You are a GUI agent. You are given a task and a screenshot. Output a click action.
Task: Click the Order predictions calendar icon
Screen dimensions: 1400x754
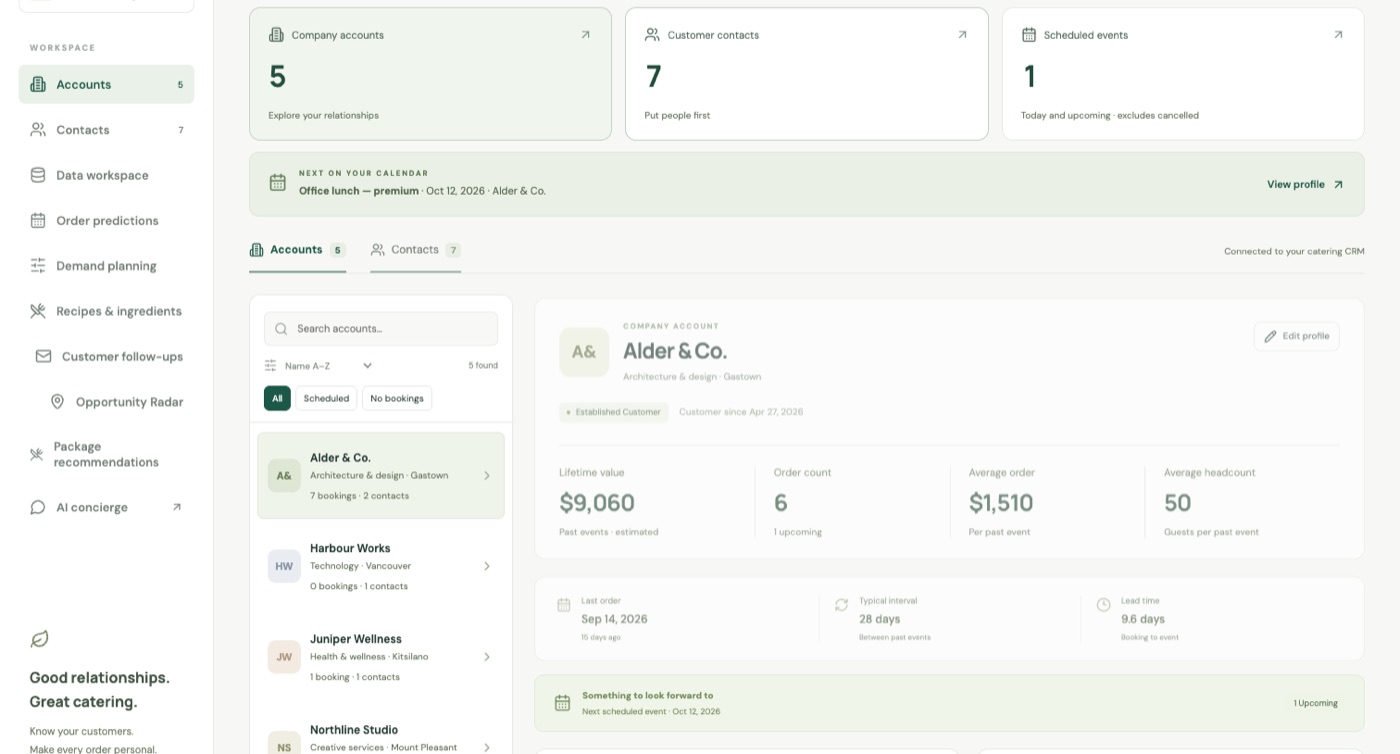38,220
